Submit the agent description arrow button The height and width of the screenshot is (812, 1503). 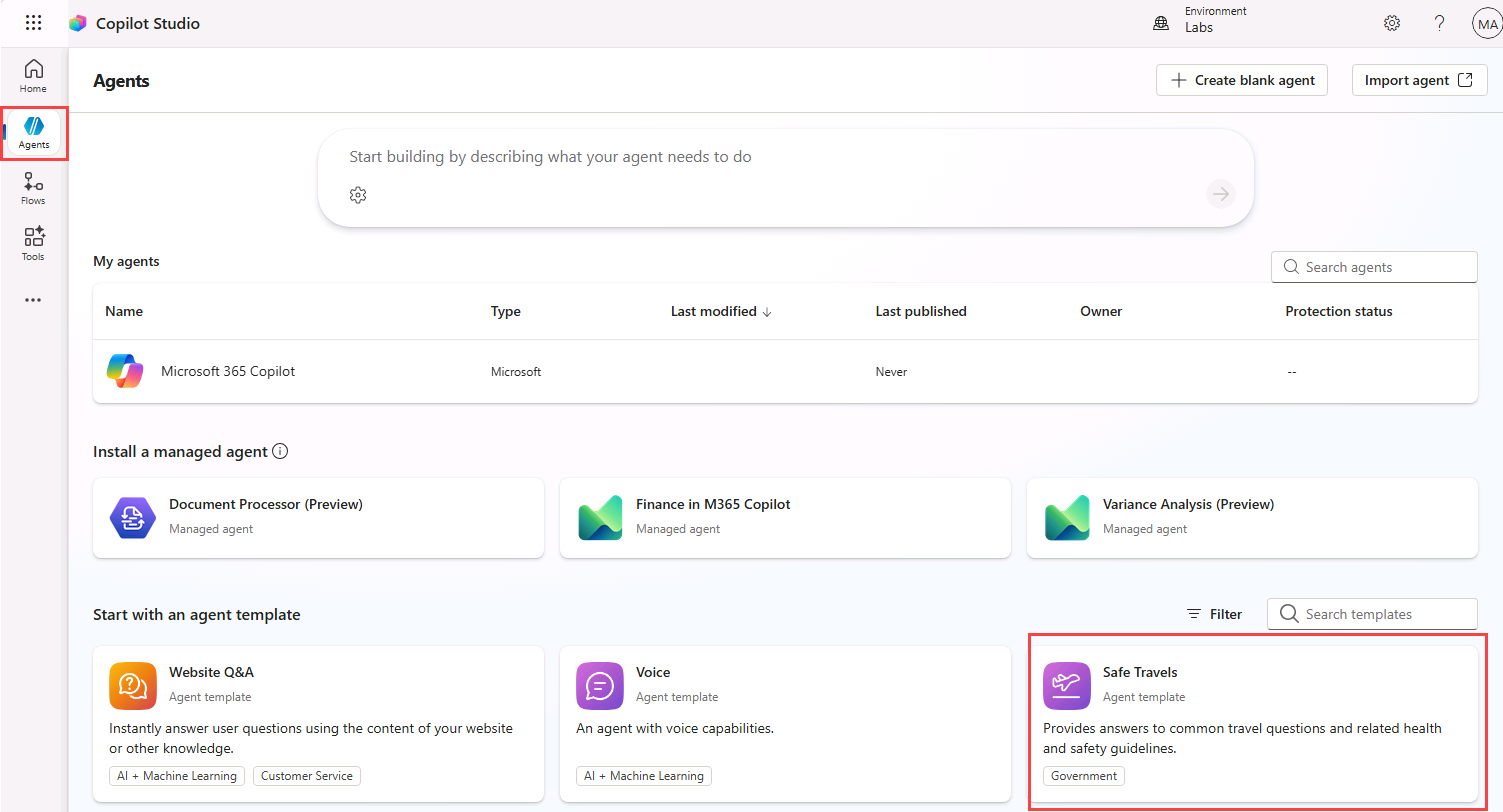(1221, 194)
